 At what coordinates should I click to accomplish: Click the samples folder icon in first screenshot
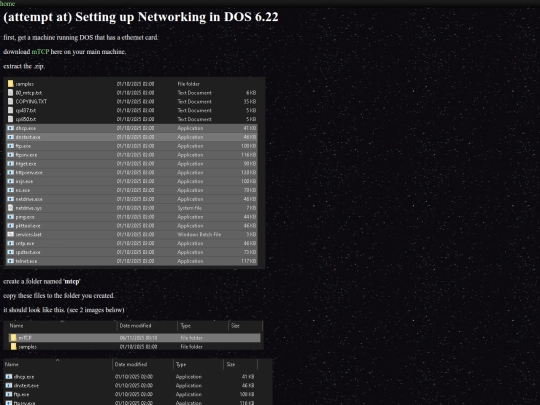(x=11, y=84)
